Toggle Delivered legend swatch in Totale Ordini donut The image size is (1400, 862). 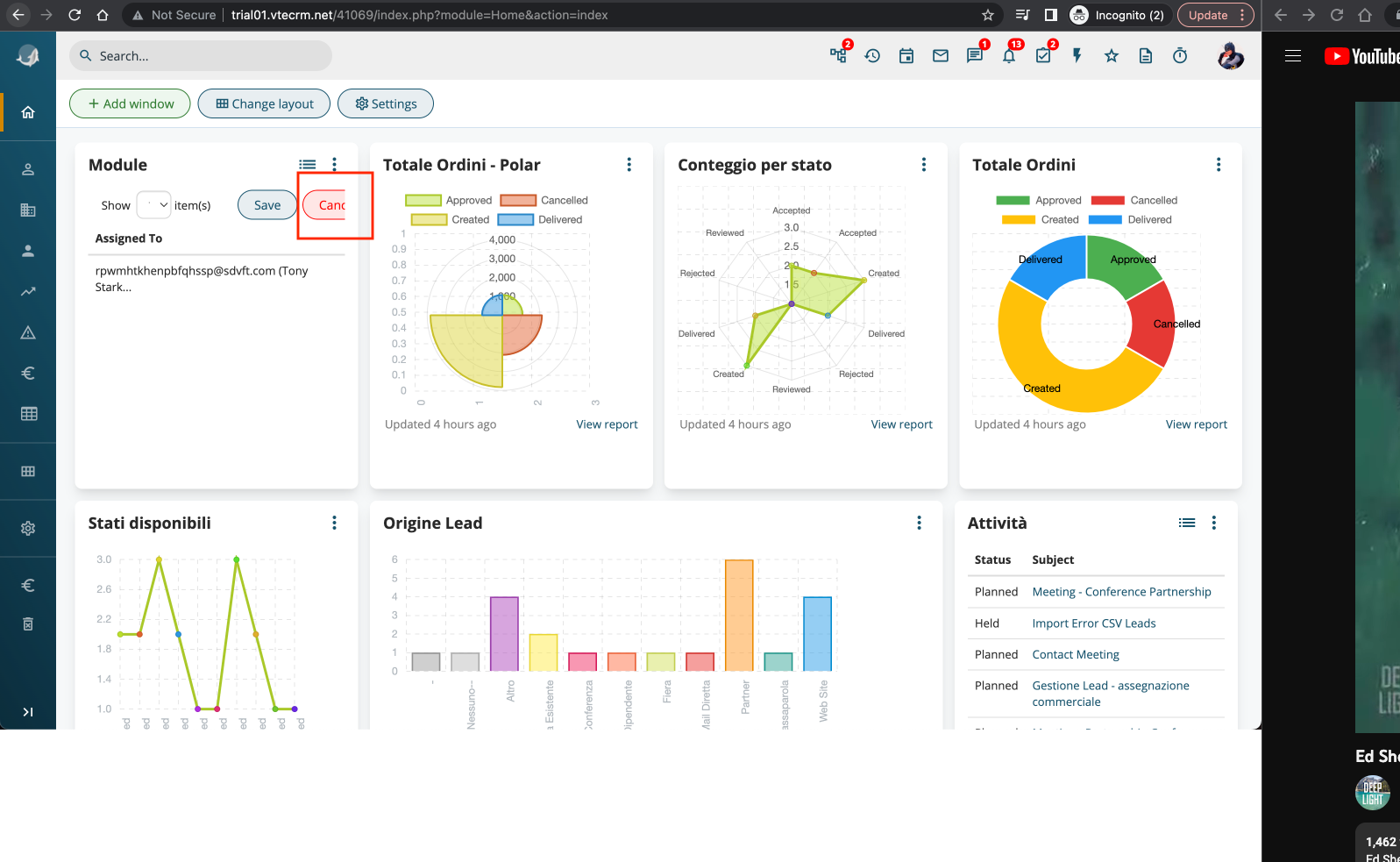(1105, 220)
